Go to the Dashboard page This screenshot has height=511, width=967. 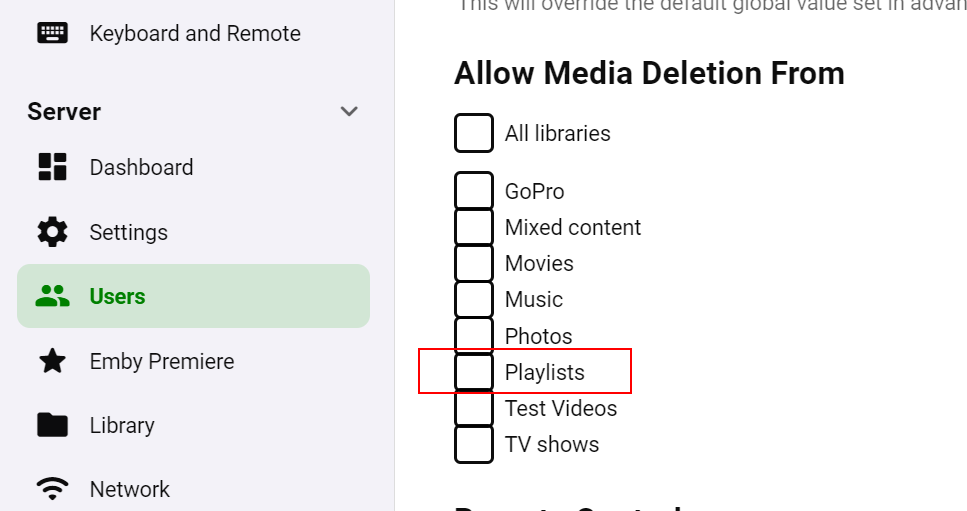(141, 167)
